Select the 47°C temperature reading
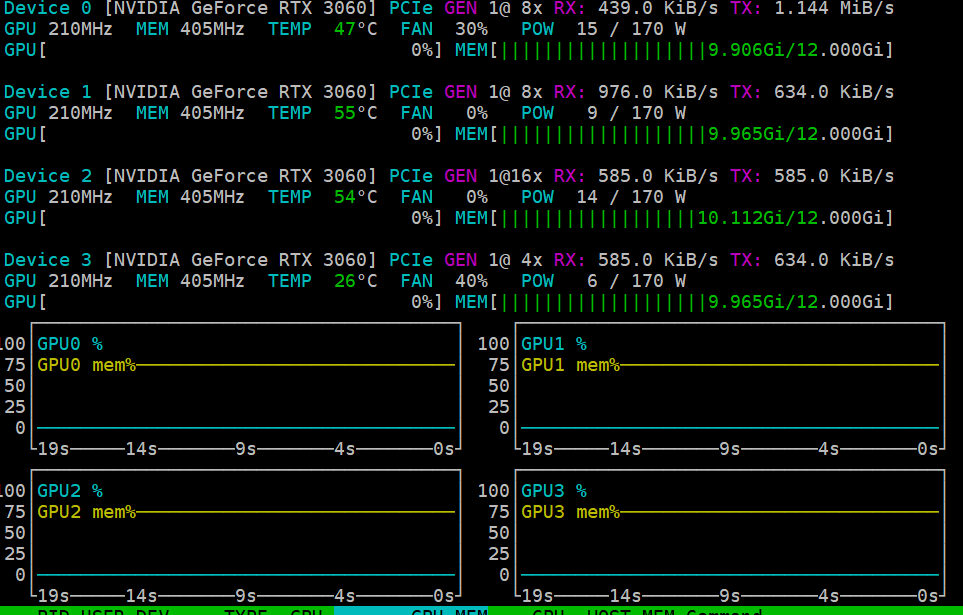 pyautogui.click(x=356, y=29)
